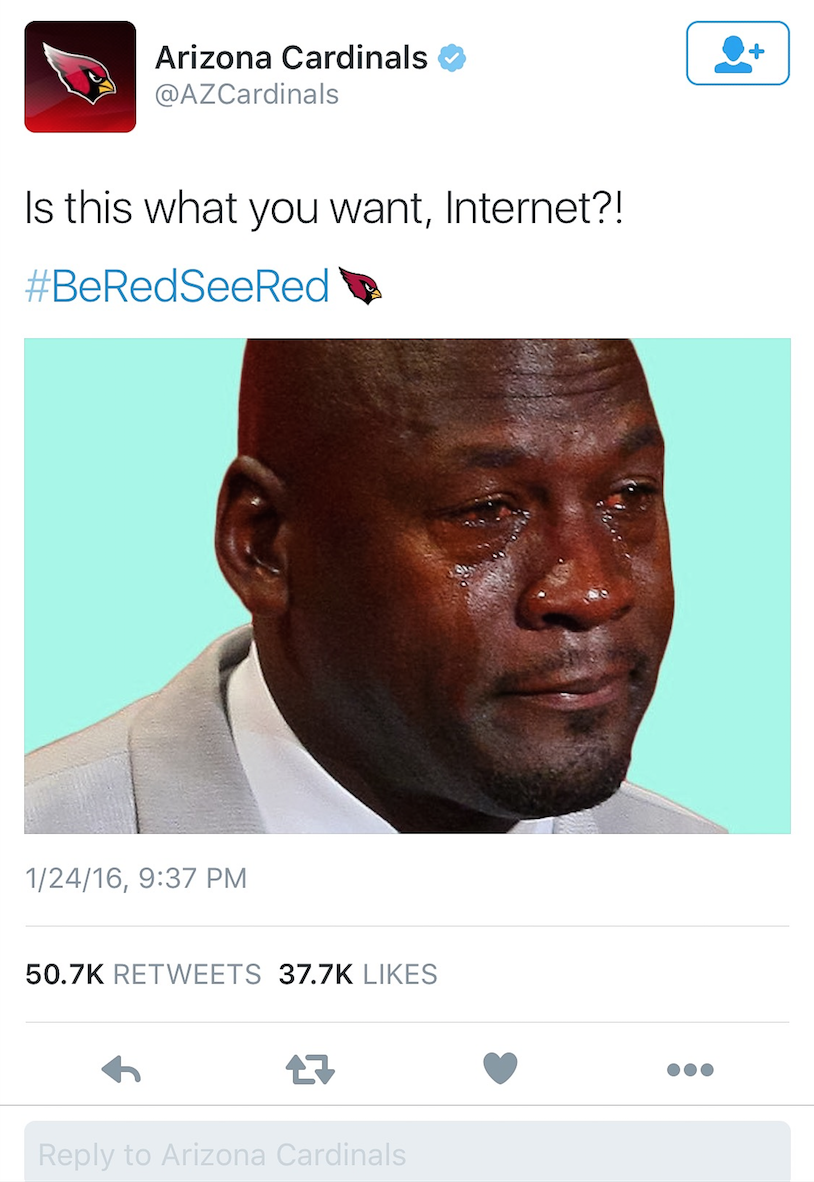814x1182 pixels.
Task: View the 37.7K like count
Action: [x=316, y=974]
